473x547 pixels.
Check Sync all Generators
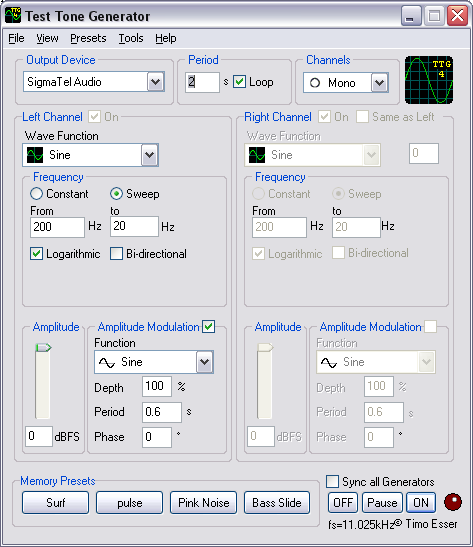332,481
